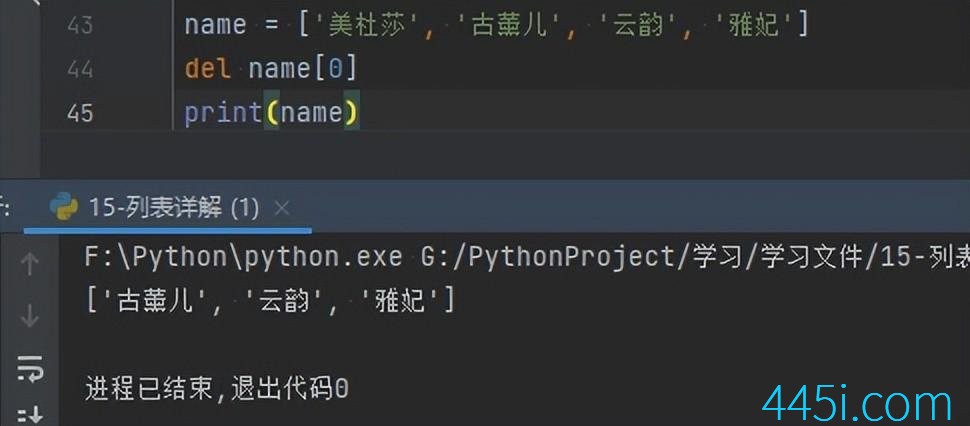Toggle soft-wrap in the run console

click(x=29, y=368)
